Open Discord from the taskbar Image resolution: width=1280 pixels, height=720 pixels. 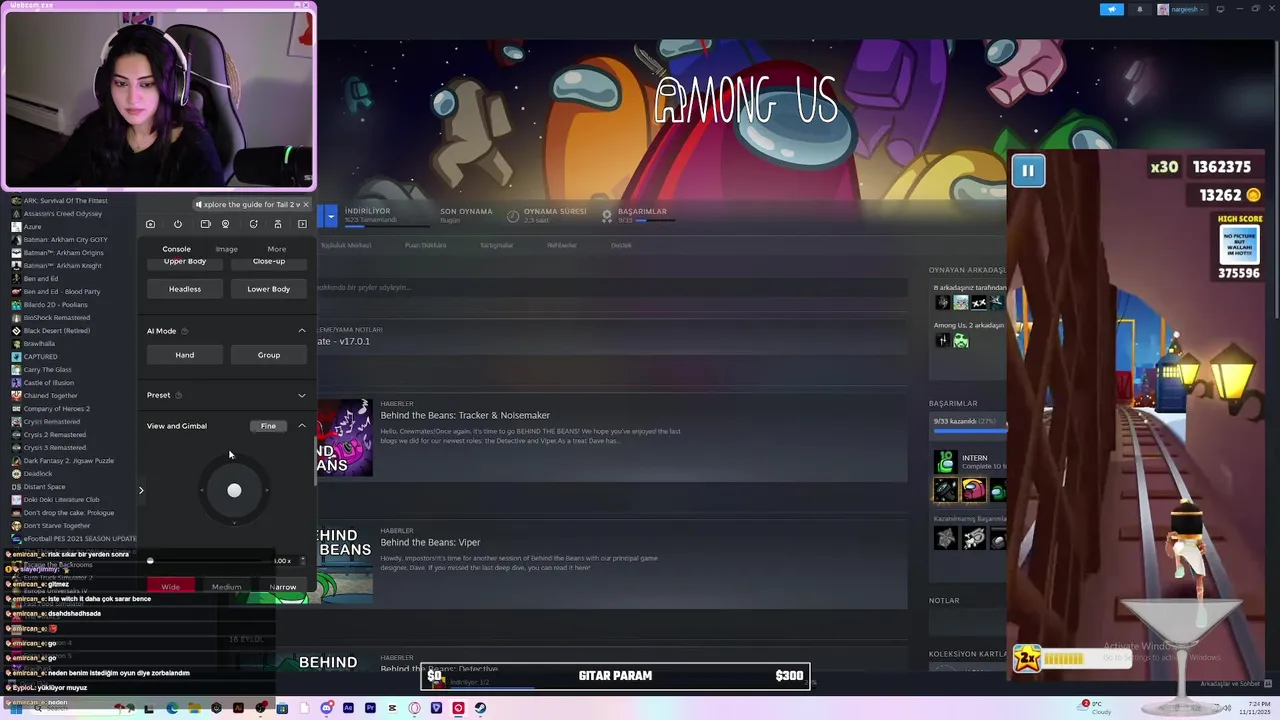coord(326,708)
